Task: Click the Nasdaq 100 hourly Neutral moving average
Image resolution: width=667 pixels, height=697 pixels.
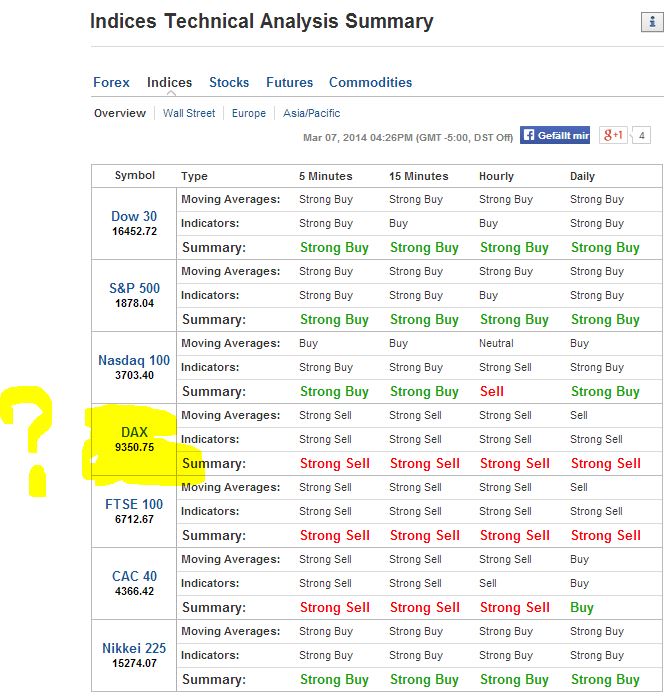Action: tap(496, 343)
